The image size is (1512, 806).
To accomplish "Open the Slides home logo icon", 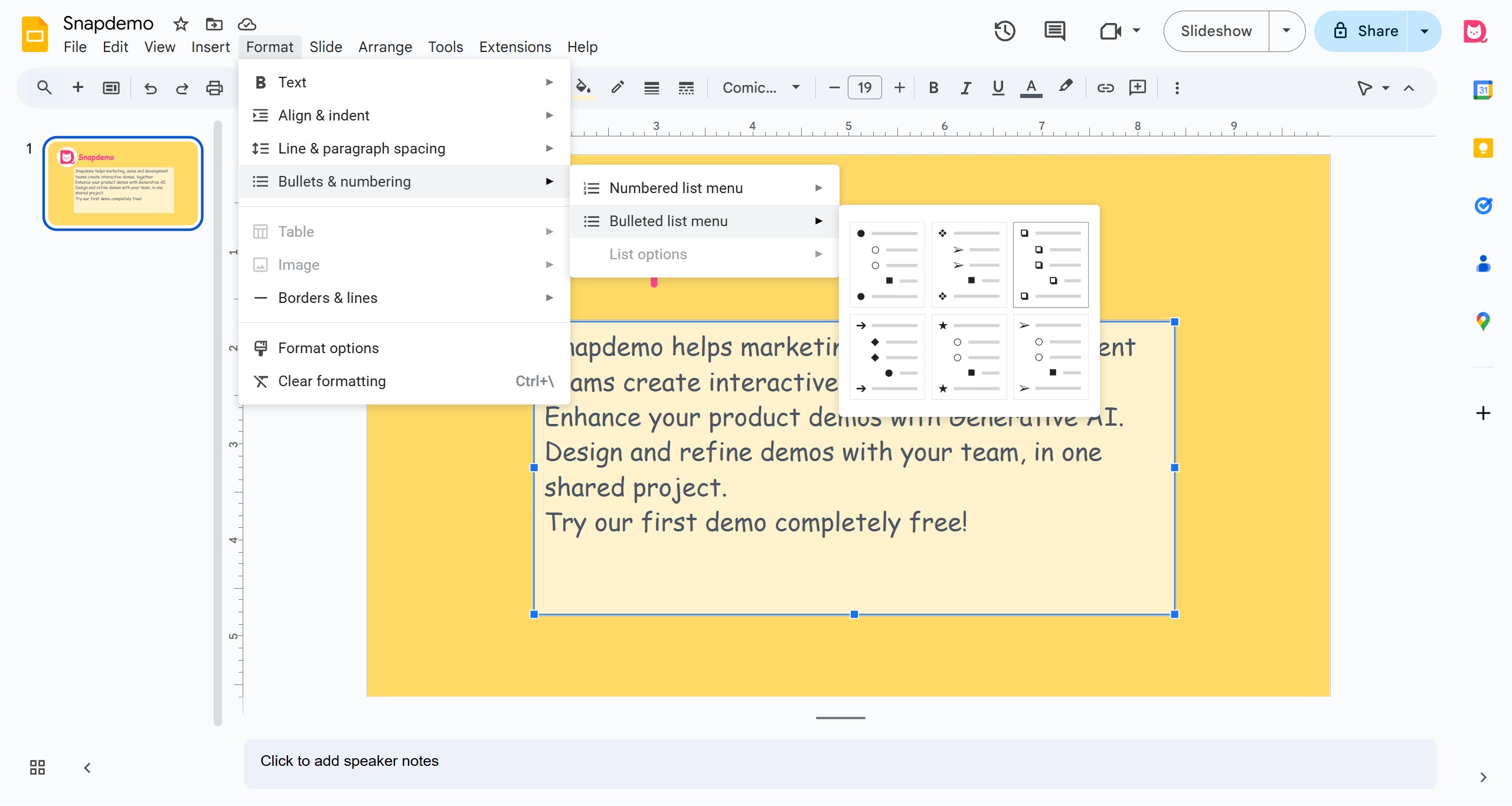I will [35, 34].
